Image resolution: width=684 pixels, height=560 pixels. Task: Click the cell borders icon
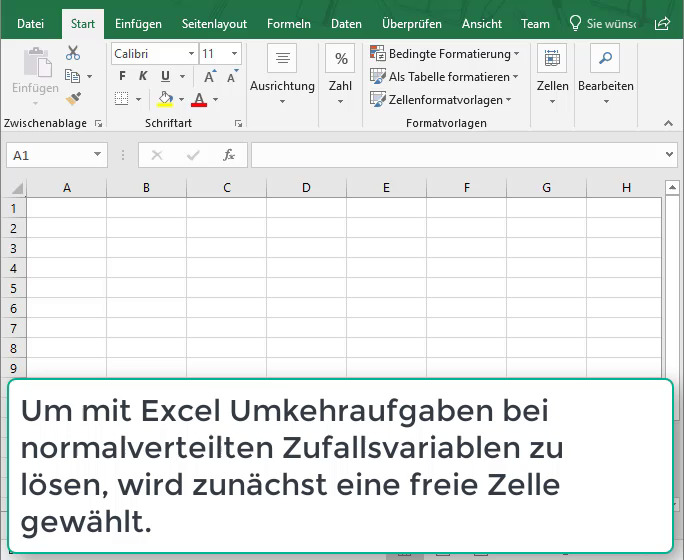[122, 99]
